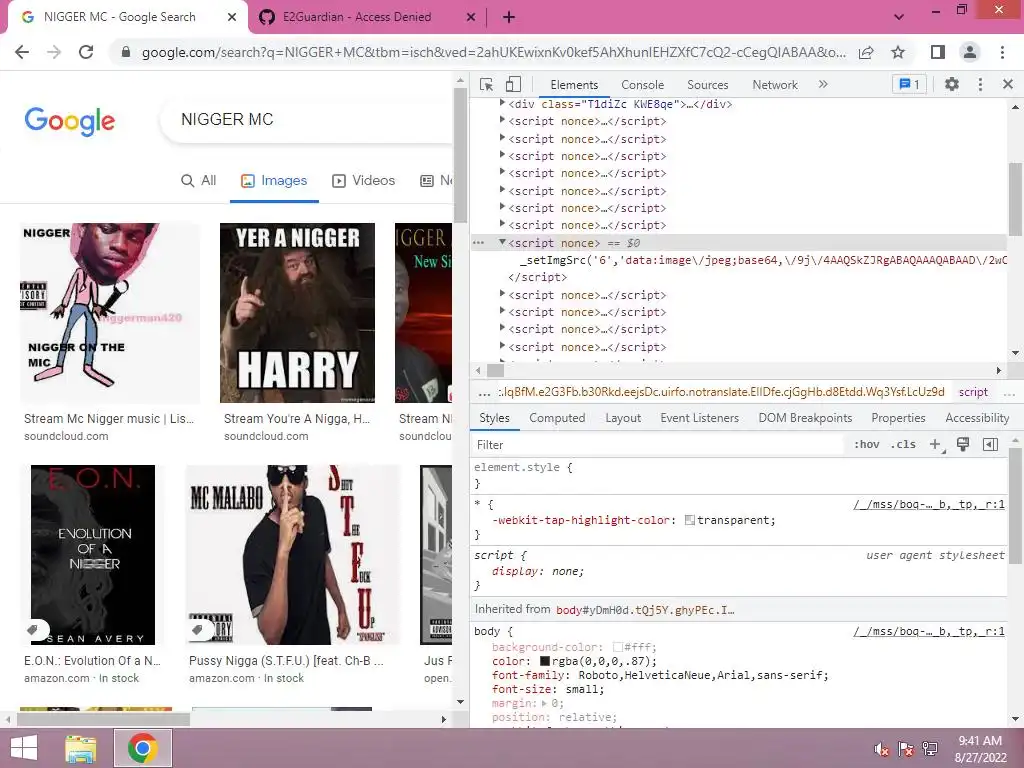Image resolution: width=1024 pixels, height=768 pixels.
Task: Open the Customize DevTools kebab menu
Action: (x=980, y=84)
